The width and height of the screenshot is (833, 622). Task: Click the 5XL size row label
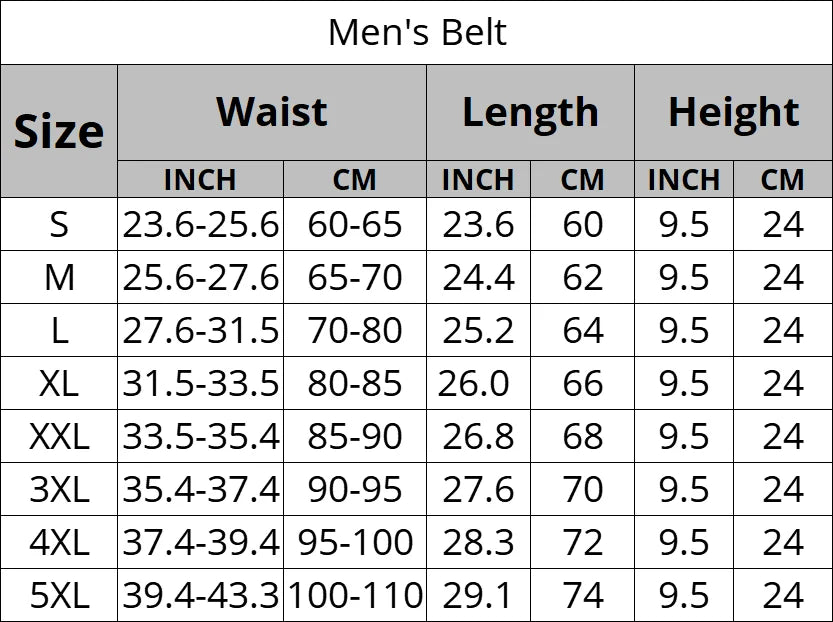[x=59, y=596]
